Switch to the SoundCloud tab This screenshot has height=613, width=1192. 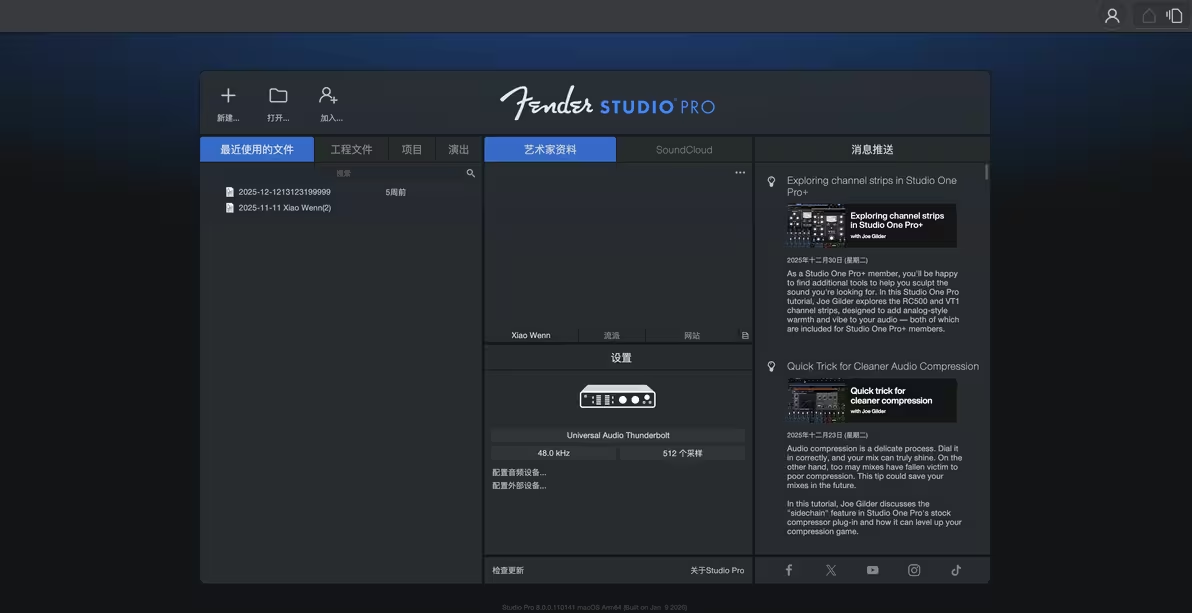(x=684, y=149)
